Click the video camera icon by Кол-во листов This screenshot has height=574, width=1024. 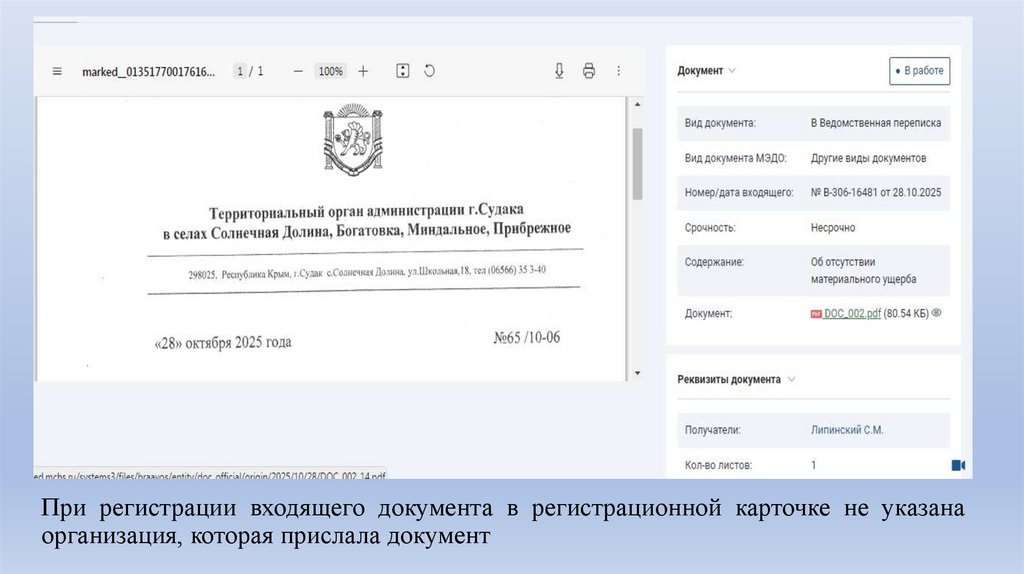(958, 465)
